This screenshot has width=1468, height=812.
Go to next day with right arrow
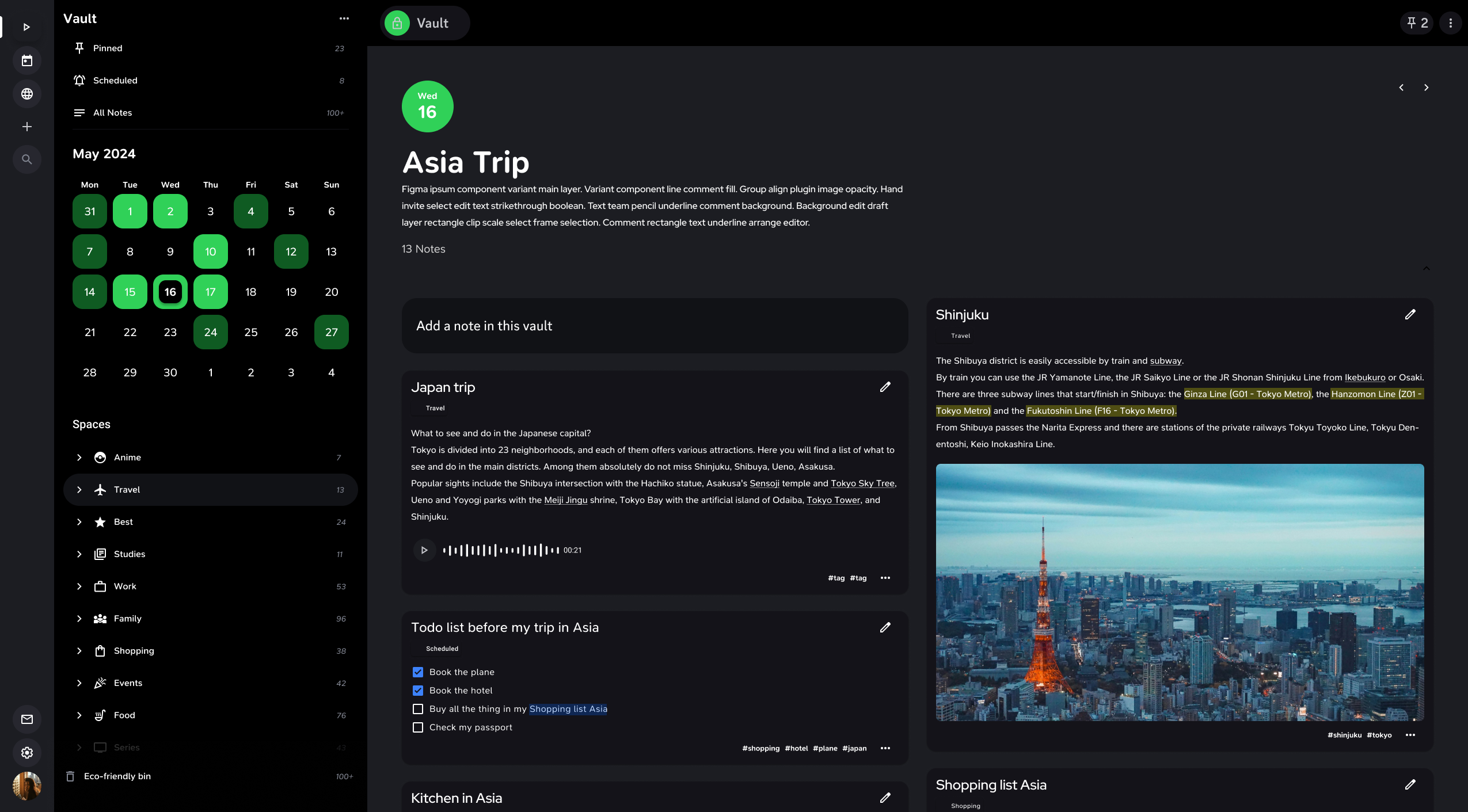pyautogui.click(x=1427, y=87)
